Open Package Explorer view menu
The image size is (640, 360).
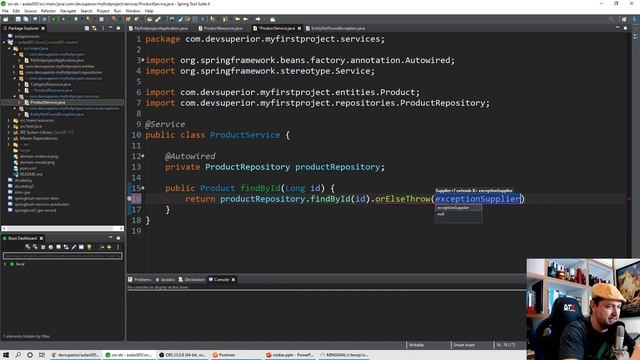tap(103, 28)
